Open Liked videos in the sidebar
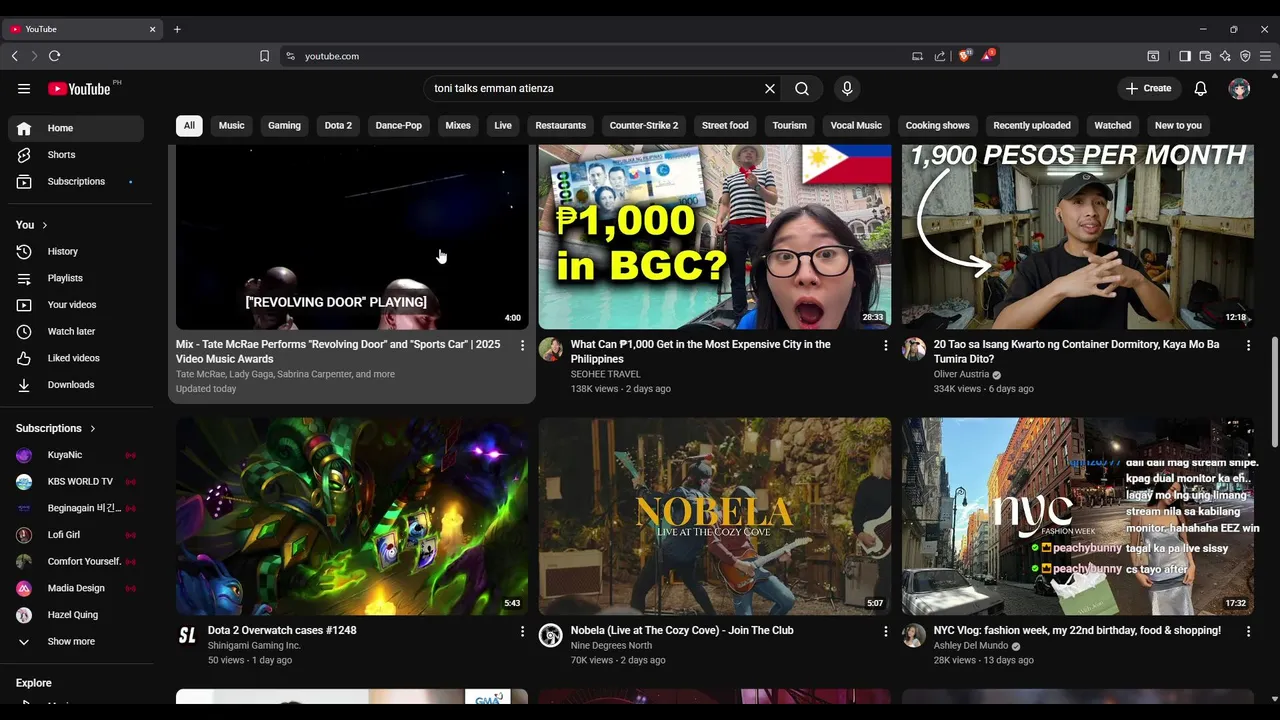This screenshot has width=1280, height=720. (x=76, y=358)
